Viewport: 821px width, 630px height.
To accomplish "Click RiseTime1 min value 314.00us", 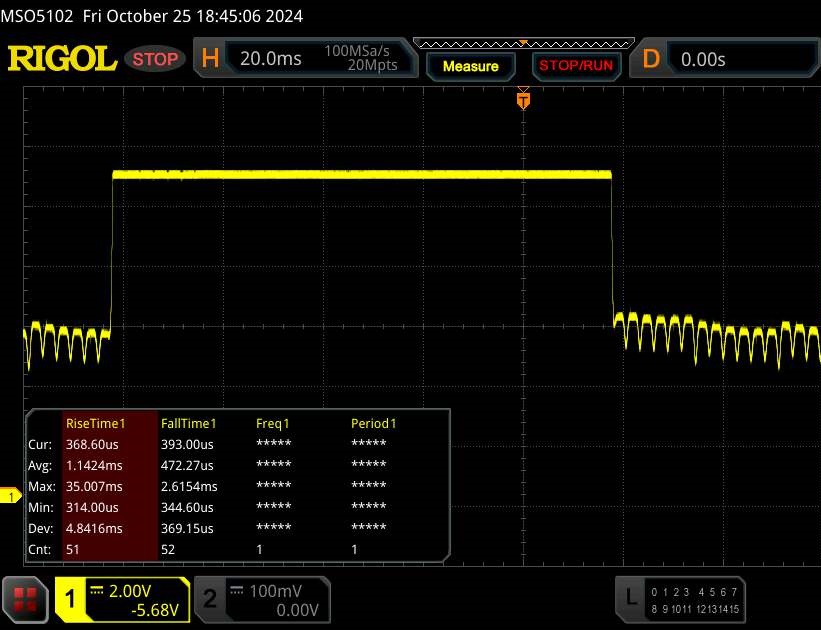I will (92, 507).
